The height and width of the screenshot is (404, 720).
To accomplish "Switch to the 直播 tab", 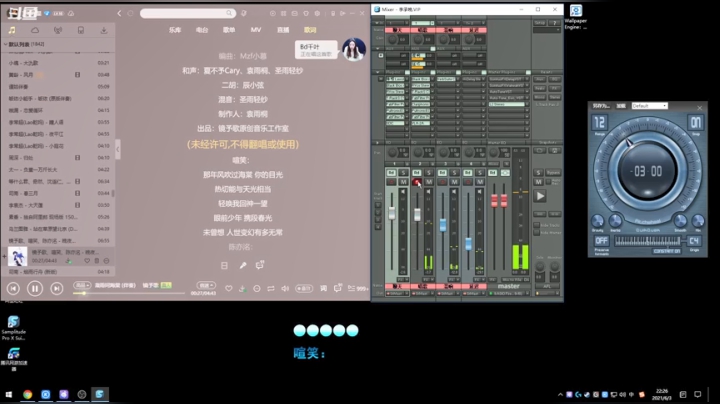I will click(283, 30).
